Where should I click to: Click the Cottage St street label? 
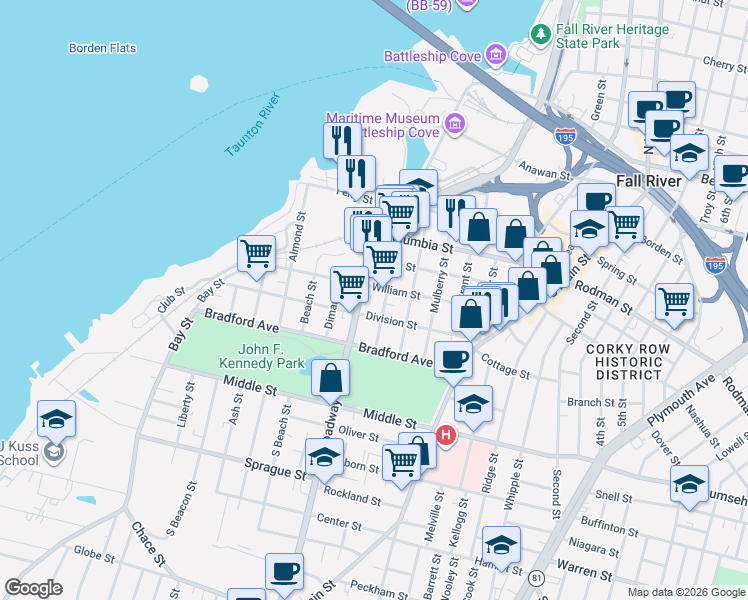tap(505, 366)
